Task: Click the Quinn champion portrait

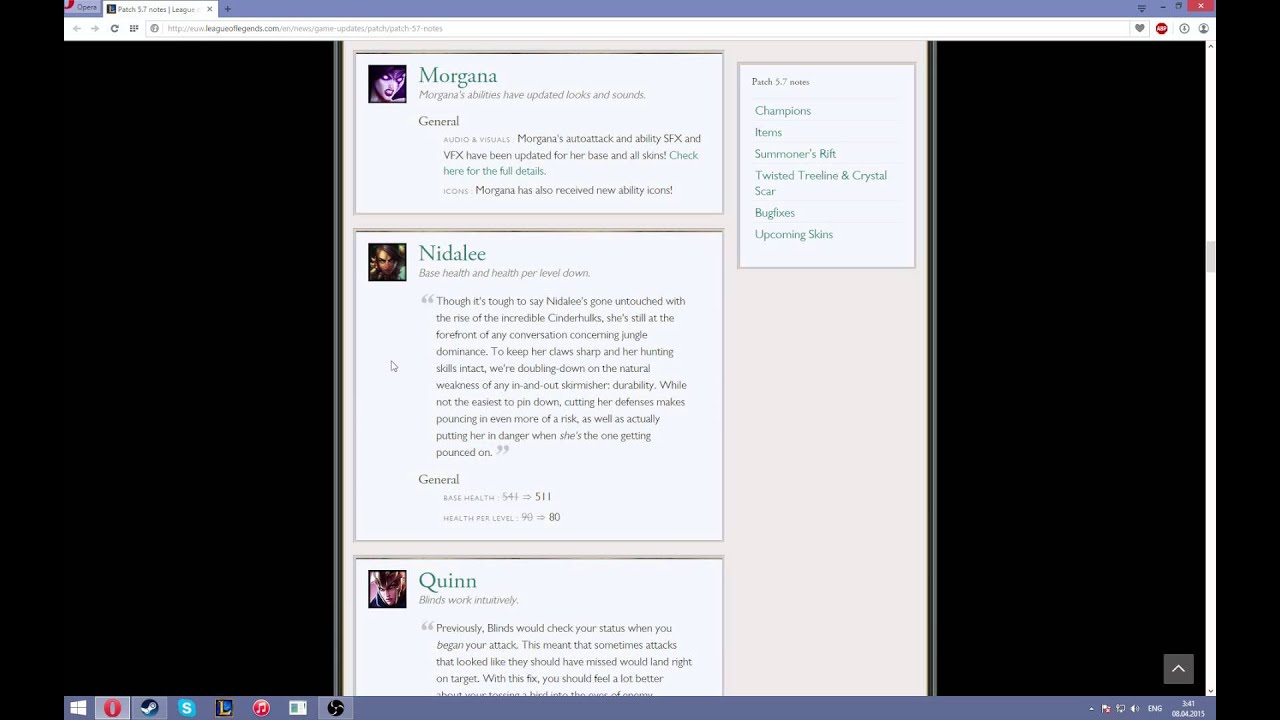Action: tap(387, 589)
